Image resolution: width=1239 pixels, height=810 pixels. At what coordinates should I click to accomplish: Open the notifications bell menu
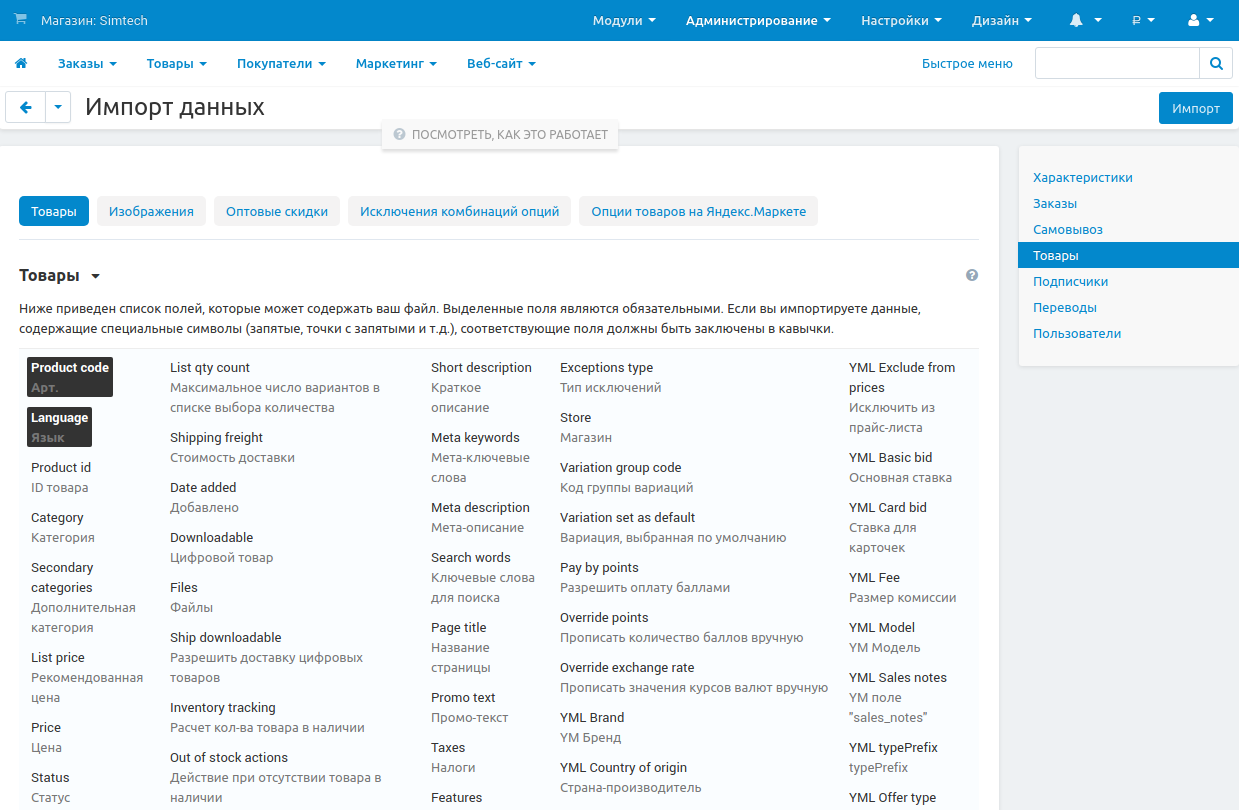tap(1085, 20)
